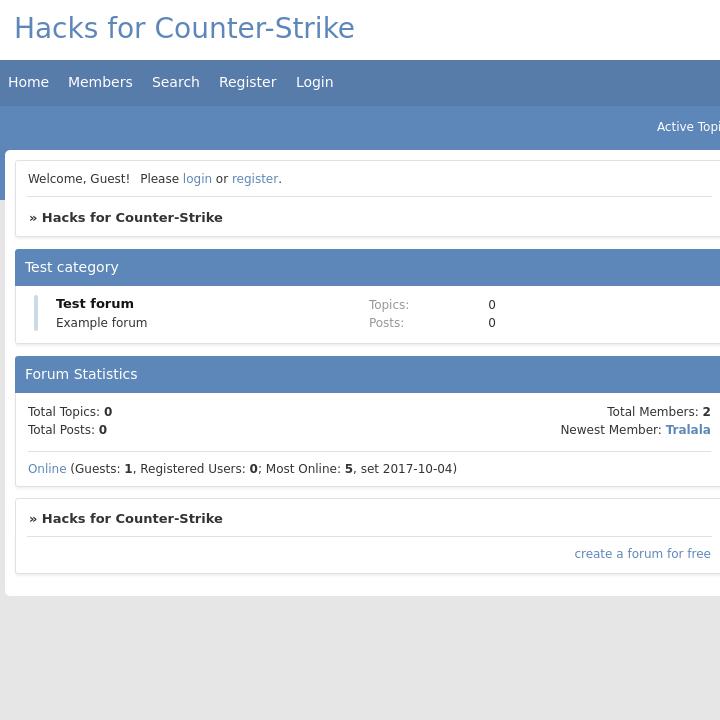Screen dimensions: 720x720
Task: Click the login link in the welcome message
Action: [x=197, y=179]
